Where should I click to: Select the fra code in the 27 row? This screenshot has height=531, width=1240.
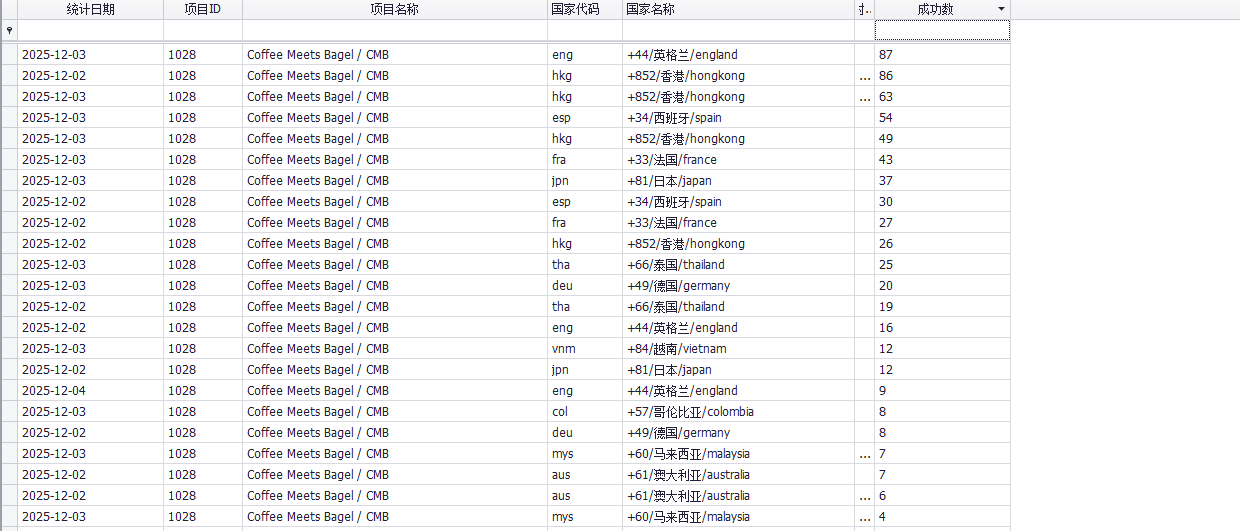pos(584,223)
